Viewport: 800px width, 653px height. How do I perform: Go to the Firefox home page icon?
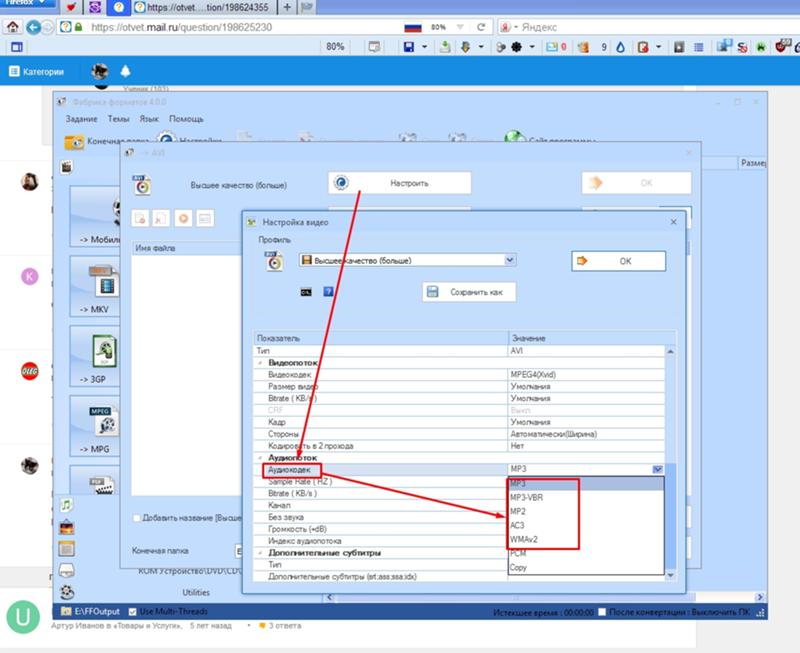pos(13,27)
